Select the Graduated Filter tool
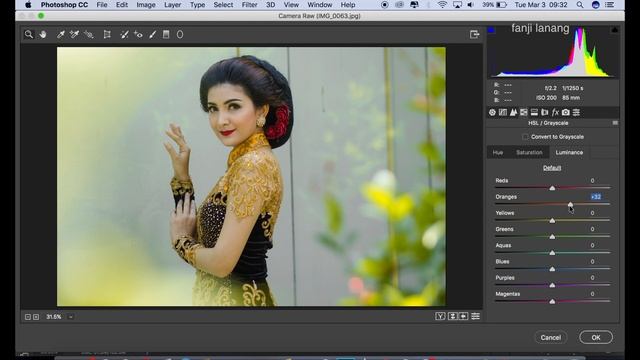 [166, 35]
